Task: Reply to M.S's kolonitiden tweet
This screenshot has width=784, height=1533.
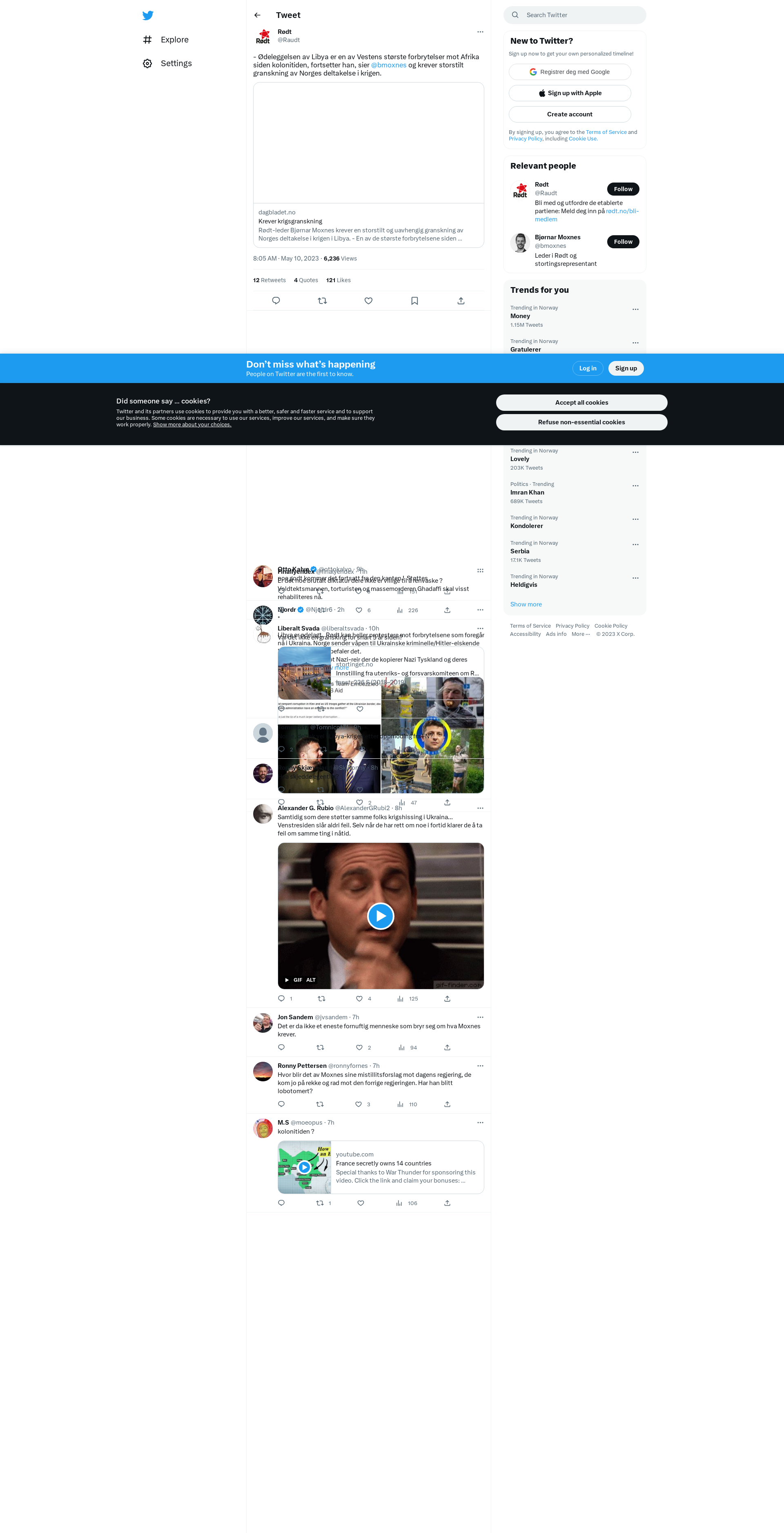Action: coord(281,1203)
